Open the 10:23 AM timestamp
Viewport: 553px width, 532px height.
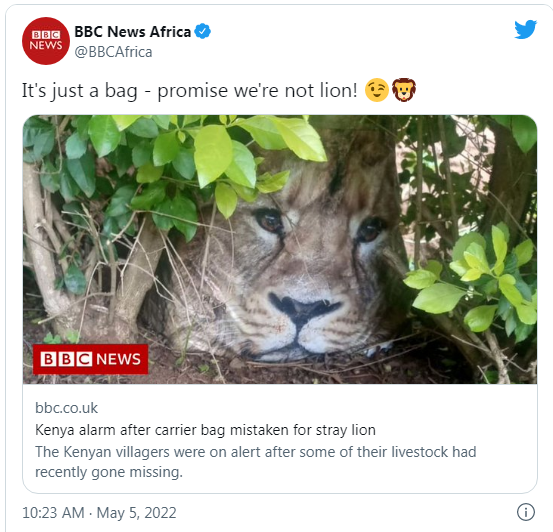(53, 513)
